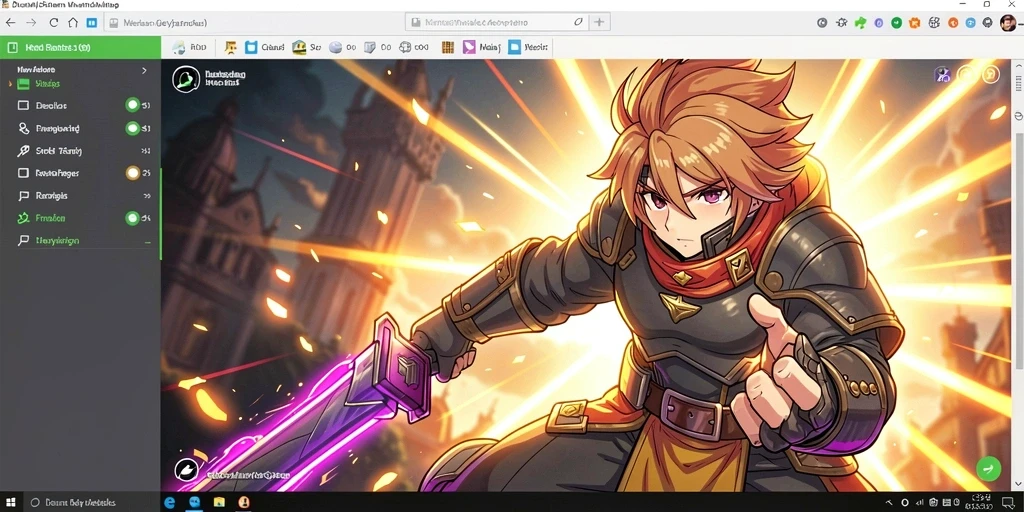Open Edge browser from taskbar
1024x512 pixels.
[170, 502]
